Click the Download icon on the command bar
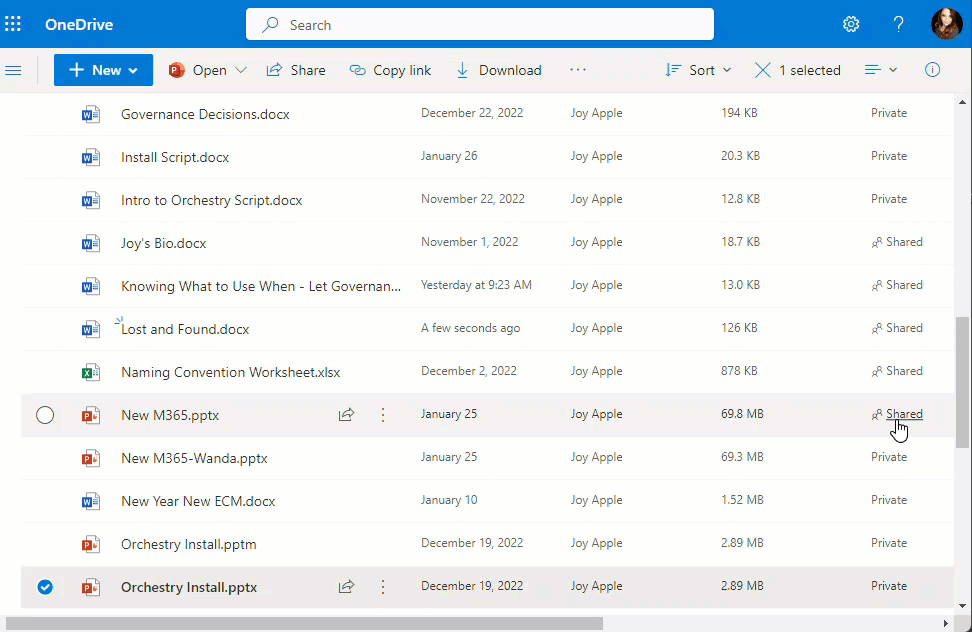The image size is (972, 632). point(462,70)
